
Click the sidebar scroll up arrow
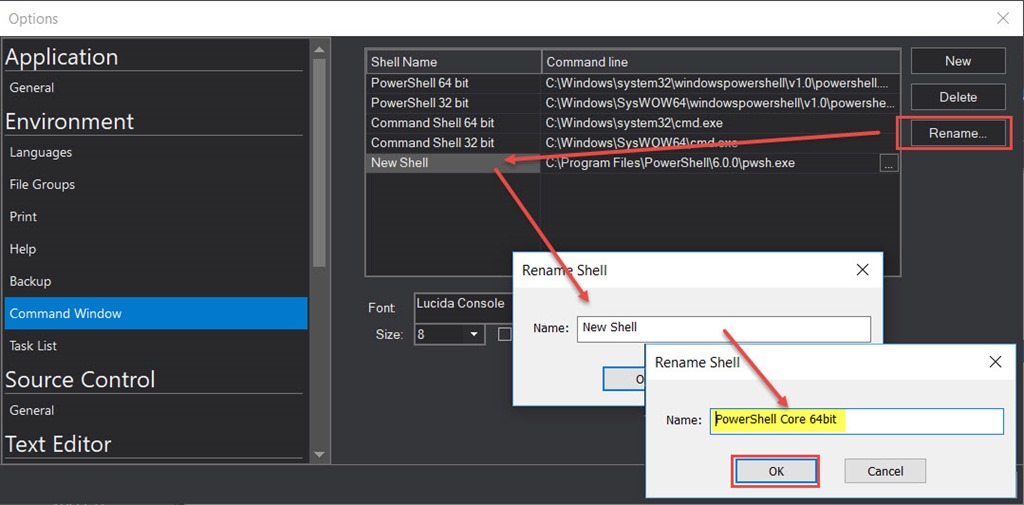pyautogui.click(x=319, y=50)
